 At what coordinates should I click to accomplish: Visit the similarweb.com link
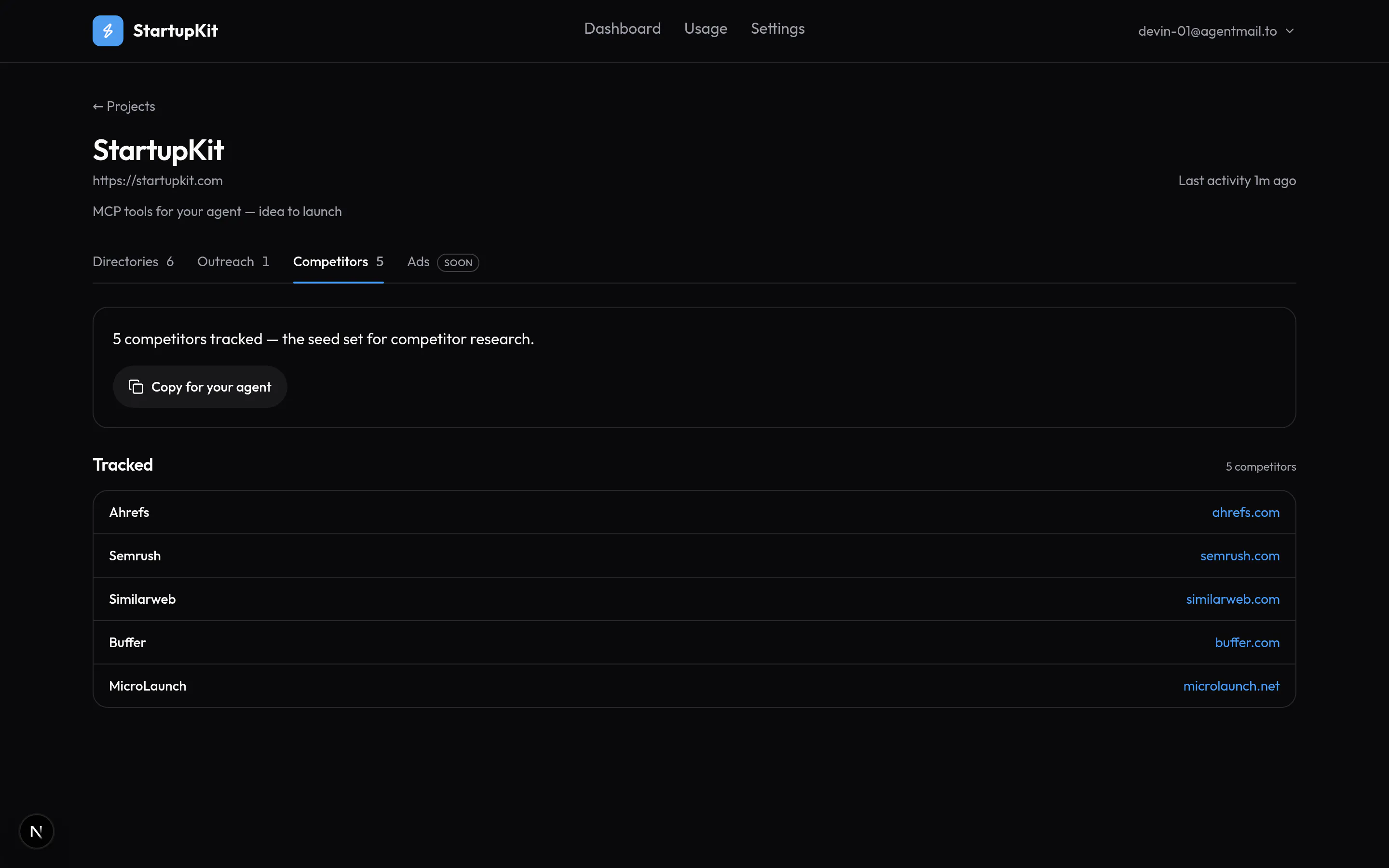click(x=1233, y=599)
